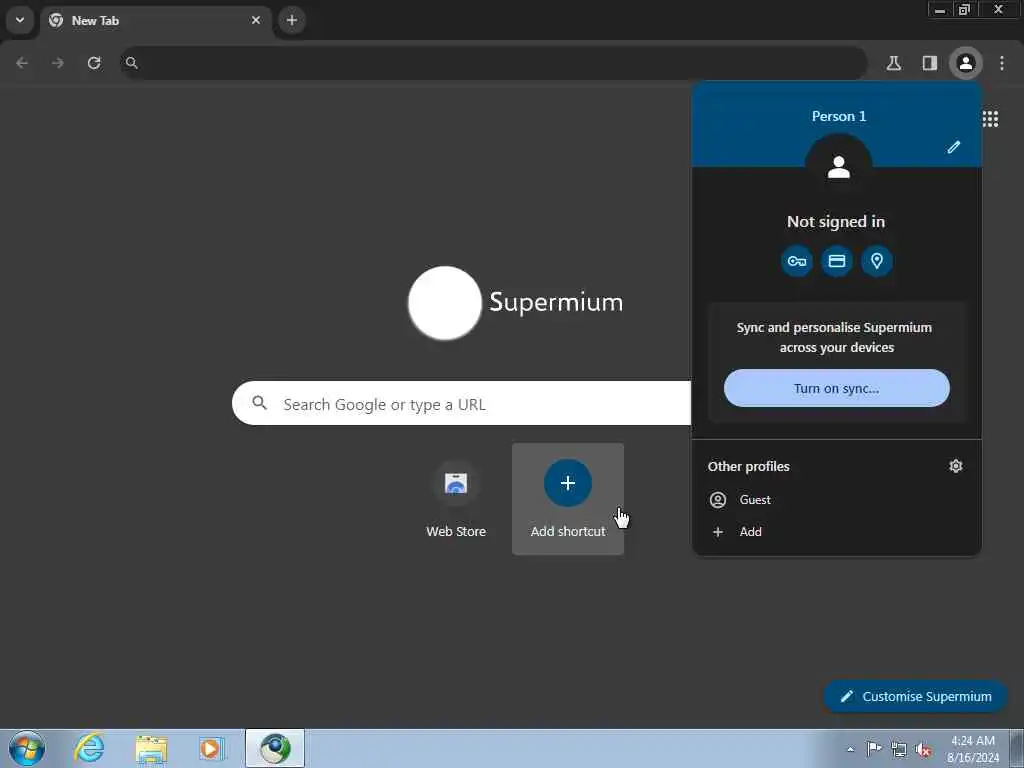Toggle the side panel icon

pos(929,63)
